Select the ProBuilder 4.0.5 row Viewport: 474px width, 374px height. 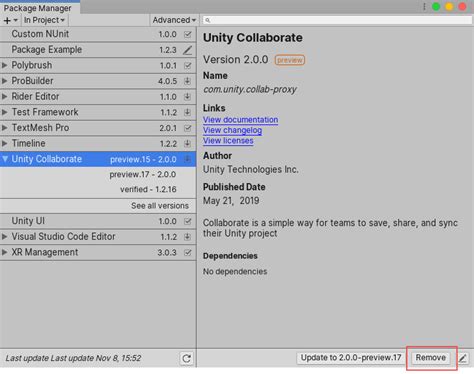click(x=98, y=81)
